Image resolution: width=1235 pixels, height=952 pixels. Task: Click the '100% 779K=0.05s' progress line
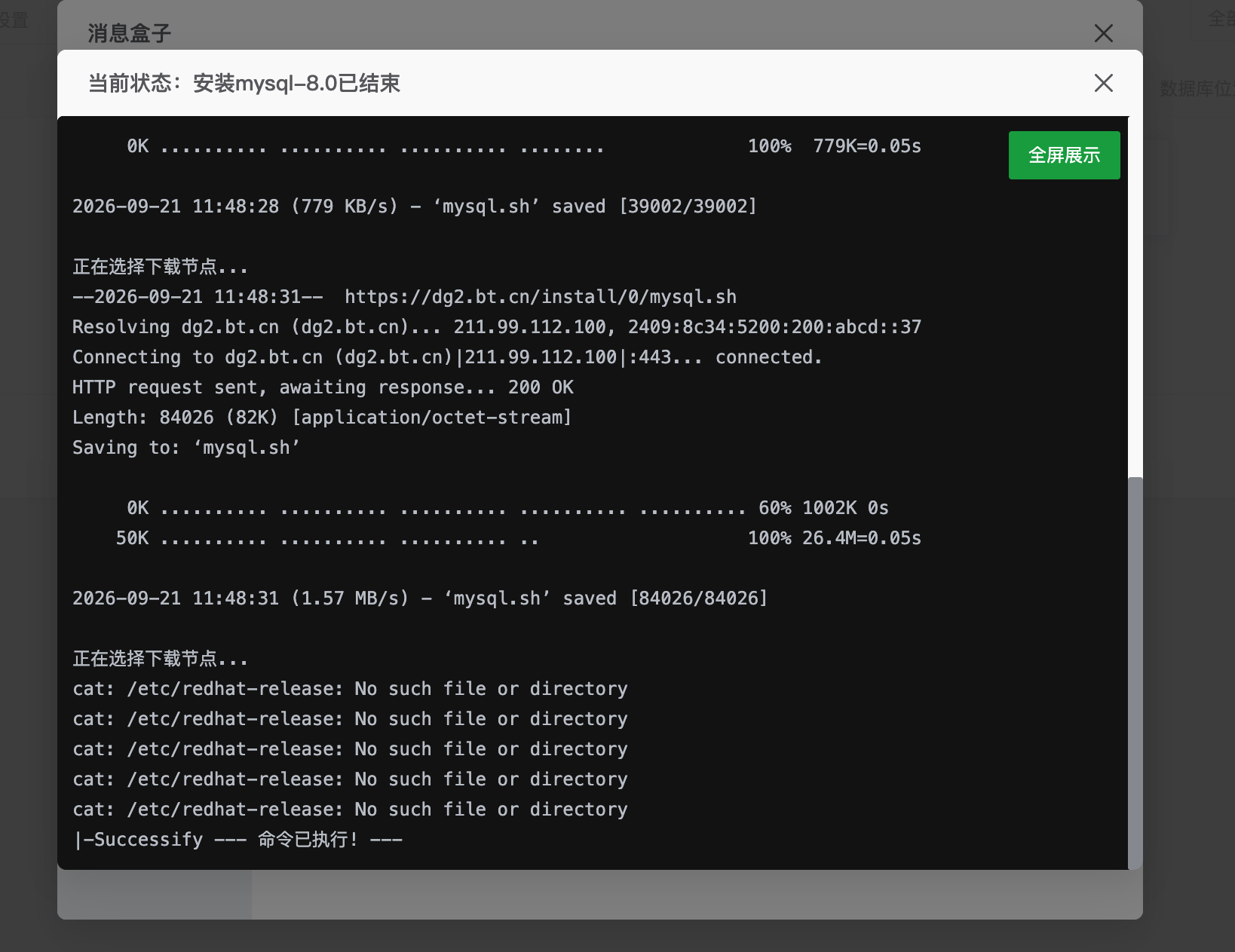524,146
